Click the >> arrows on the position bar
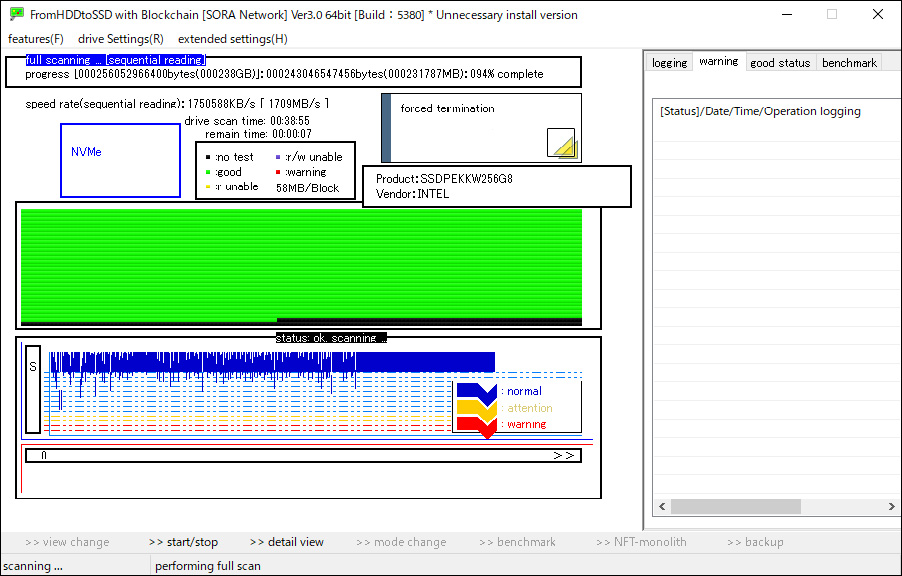The height and width of the screenshot is (576, 902). point(564,456)
